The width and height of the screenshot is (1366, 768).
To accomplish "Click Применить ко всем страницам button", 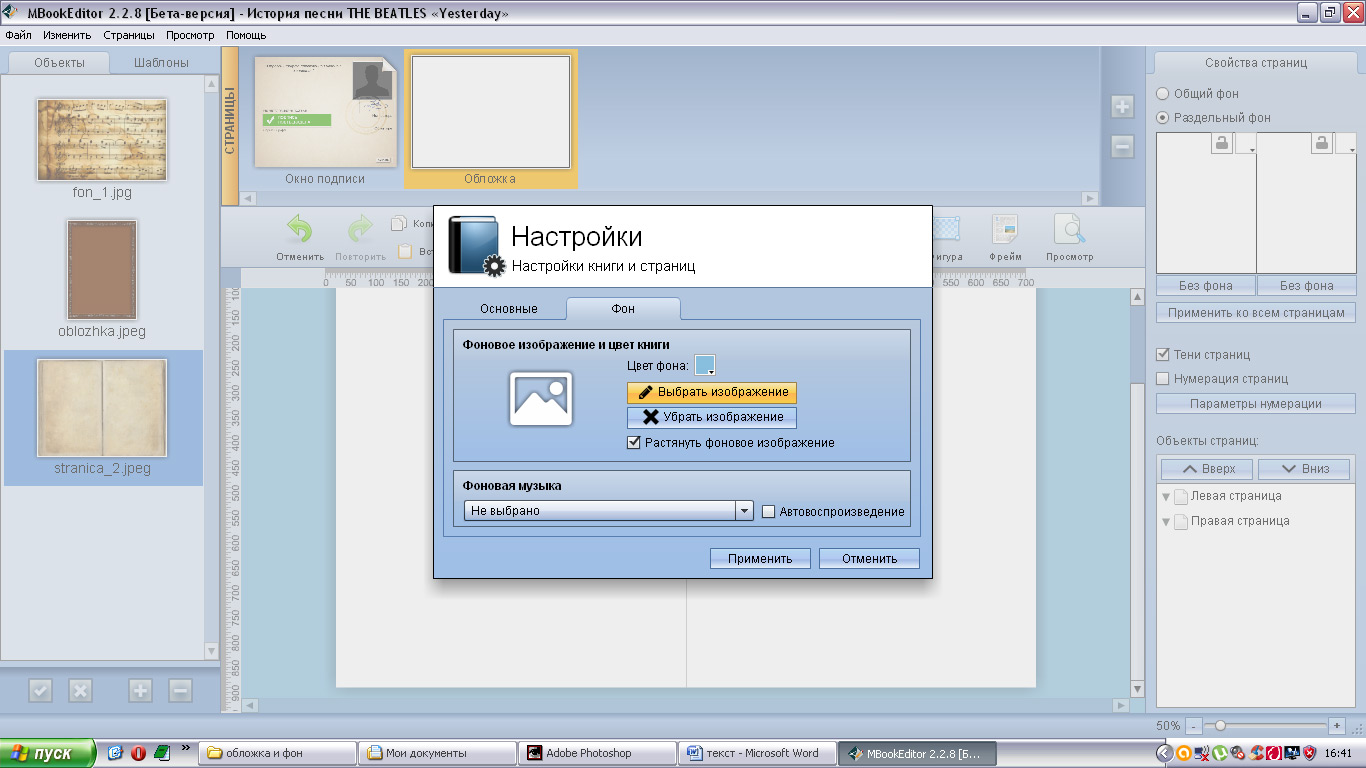I will (1256, 312).
